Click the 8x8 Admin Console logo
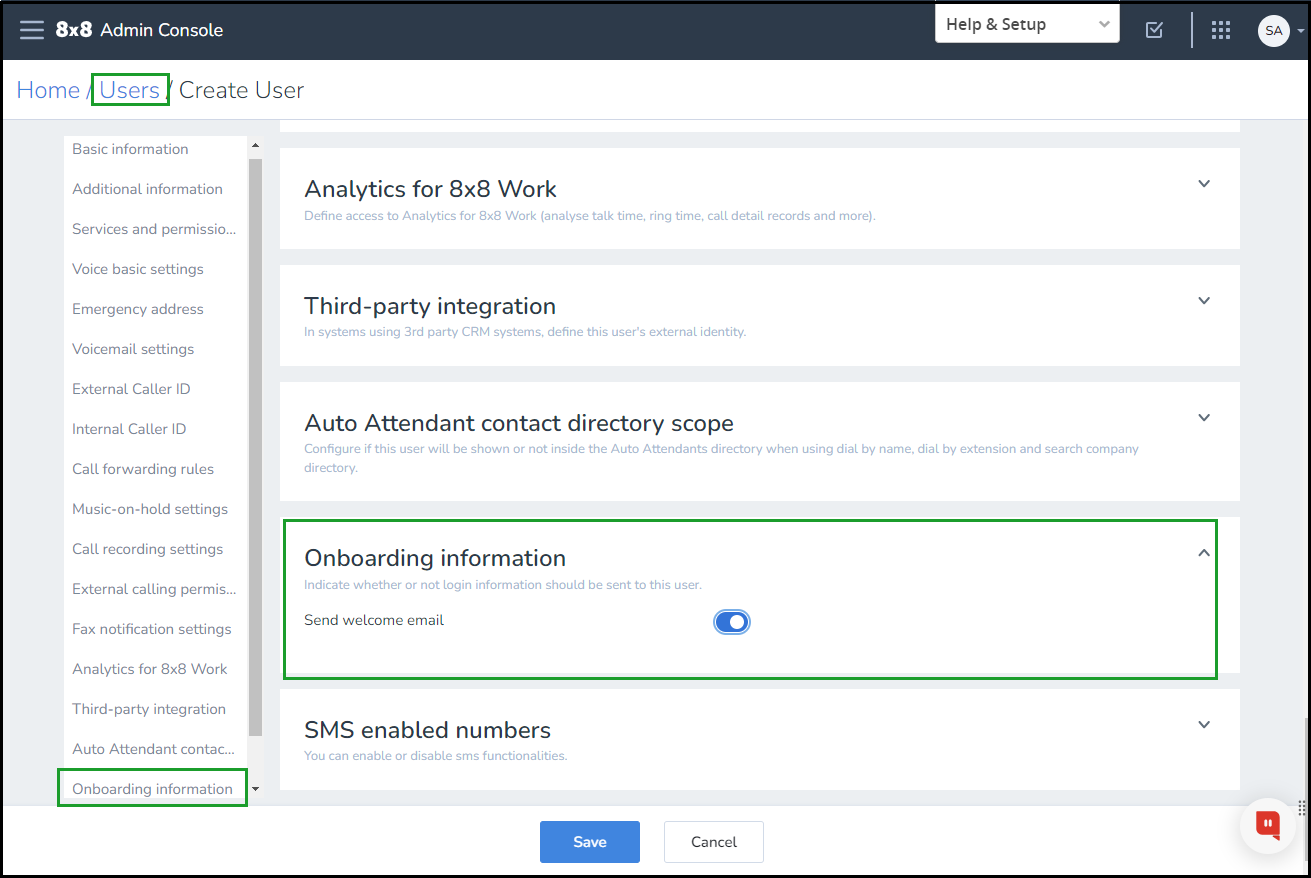The width and height of the screenshot is (1311, 878). click(x=139, y=30)
